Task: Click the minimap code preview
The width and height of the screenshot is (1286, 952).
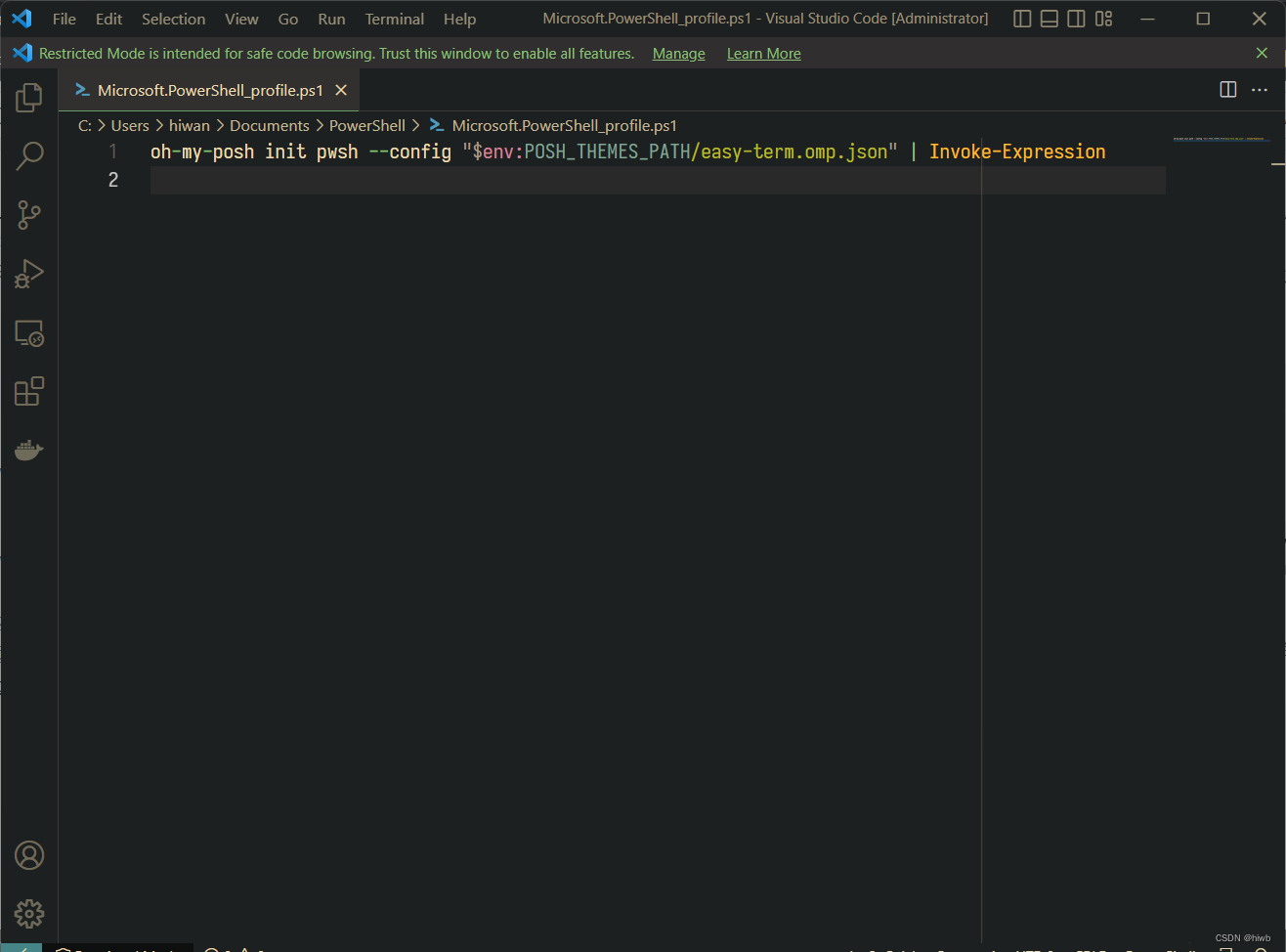Action: pos(1221,139)
